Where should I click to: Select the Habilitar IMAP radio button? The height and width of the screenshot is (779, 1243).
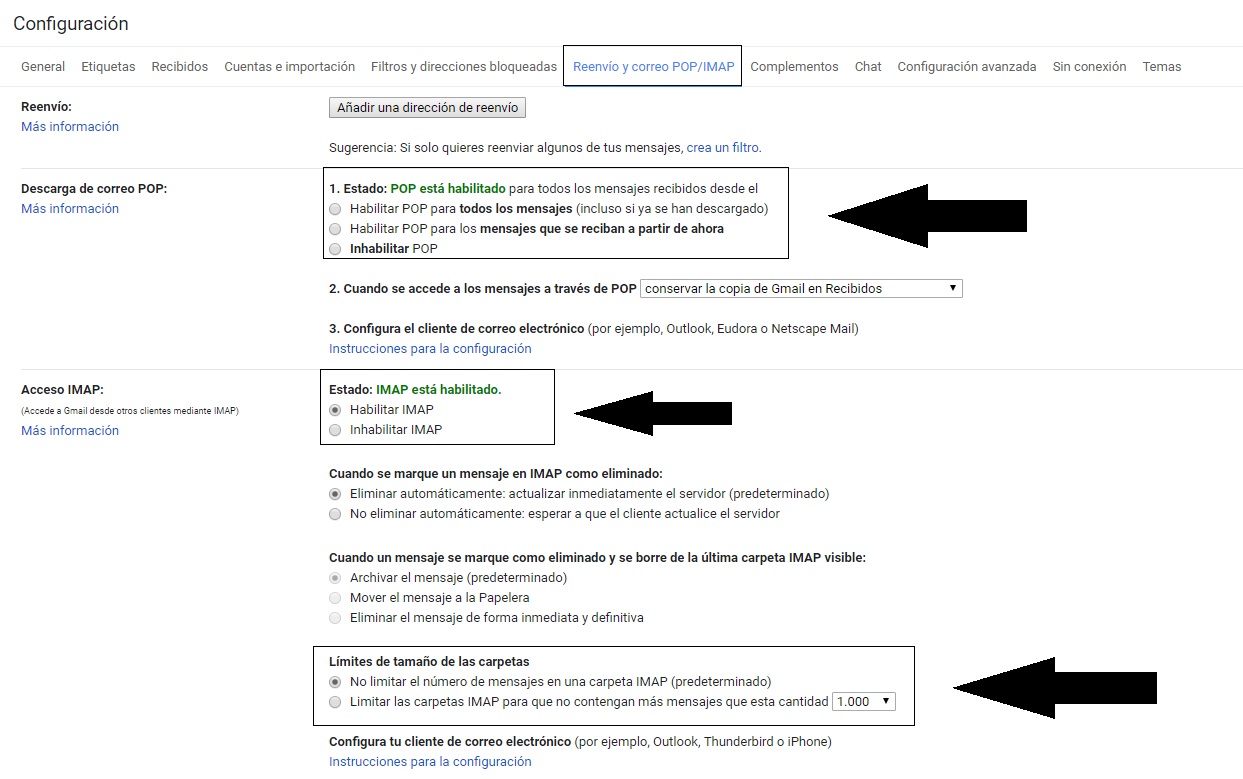coord(335,410)
